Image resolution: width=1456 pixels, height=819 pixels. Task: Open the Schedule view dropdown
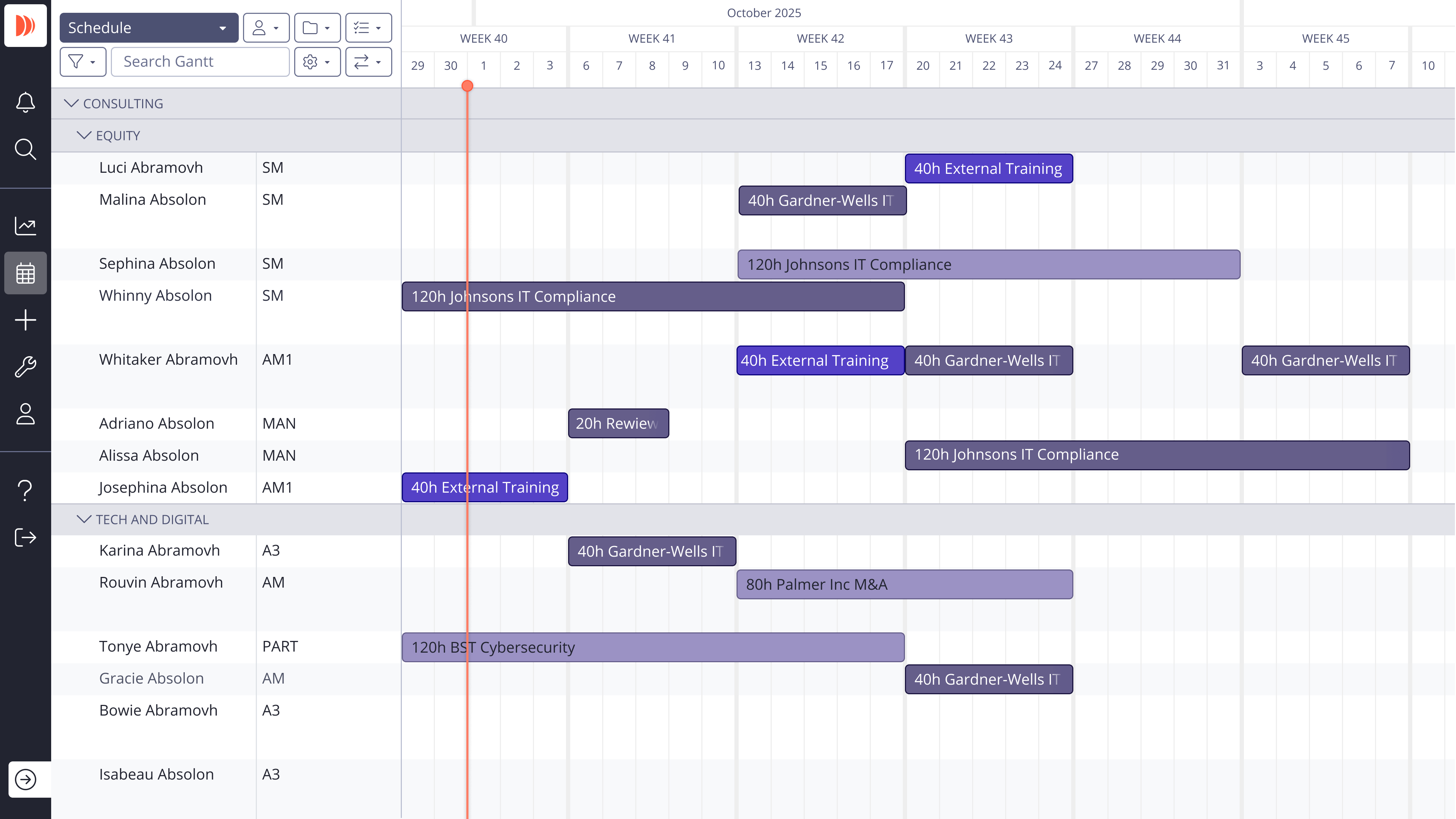[148, 27]
